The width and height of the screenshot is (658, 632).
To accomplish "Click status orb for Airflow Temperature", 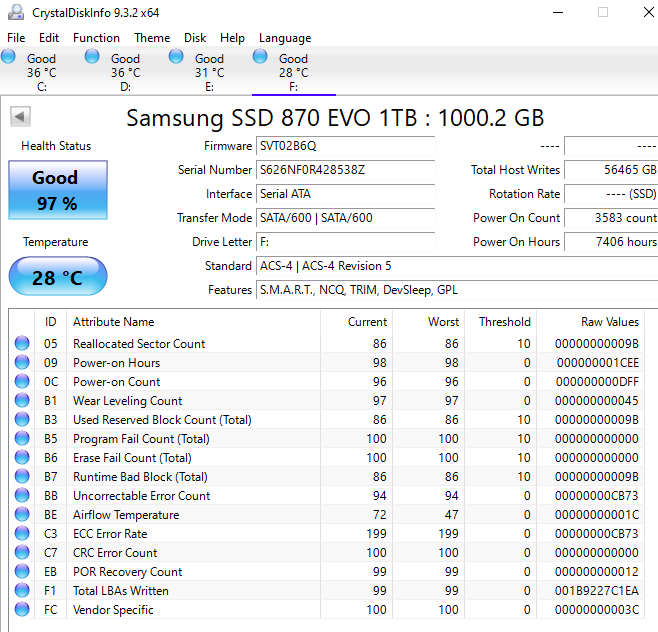I will [x=22, y=515].
